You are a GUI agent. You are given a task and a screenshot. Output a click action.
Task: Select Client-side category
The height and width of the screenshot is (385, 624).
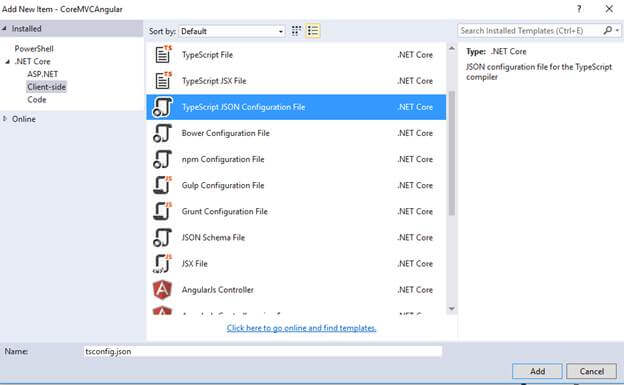[47, 87]
